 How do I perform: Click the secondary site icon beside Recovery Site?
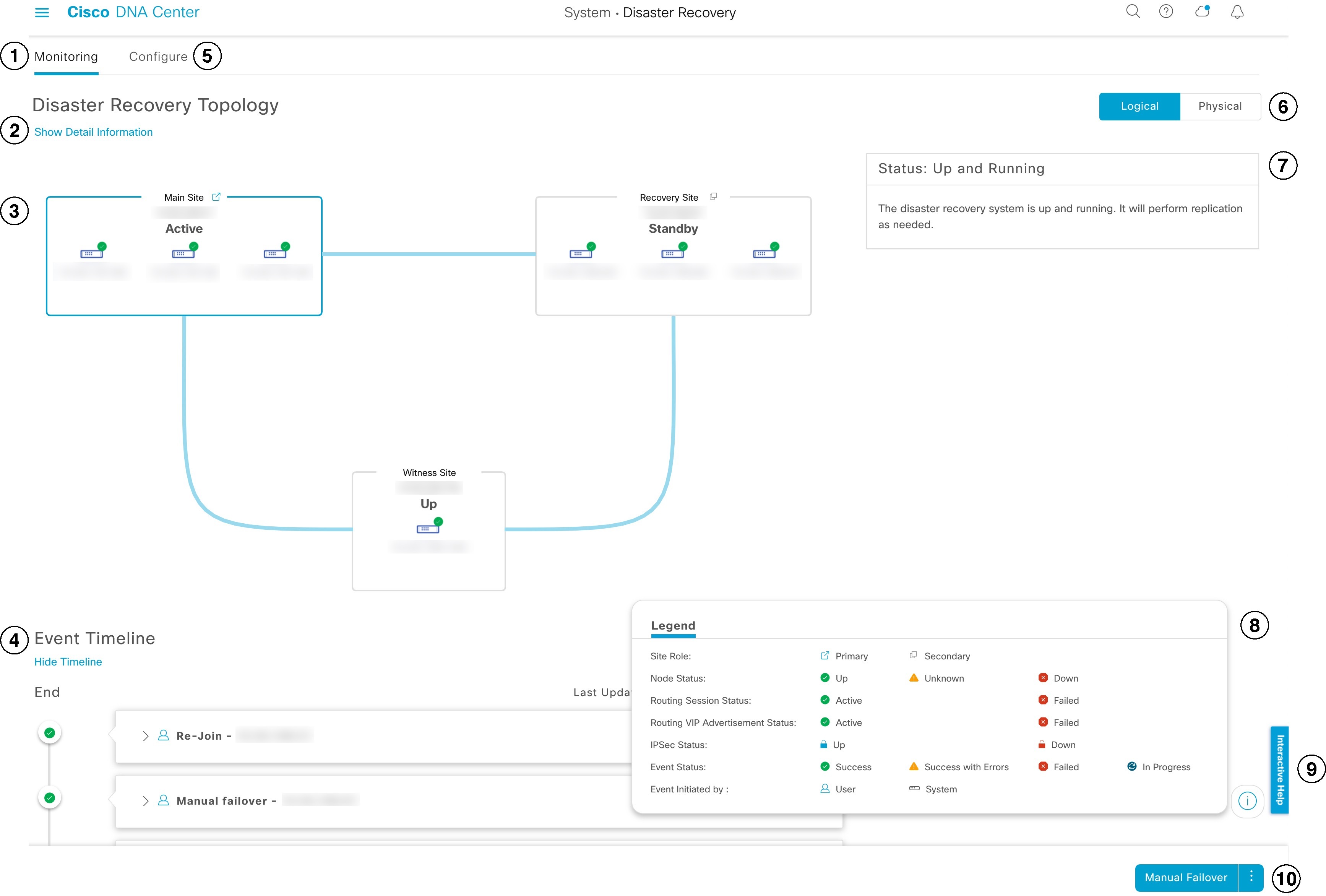pyautogui.click(x=714, y=196)
